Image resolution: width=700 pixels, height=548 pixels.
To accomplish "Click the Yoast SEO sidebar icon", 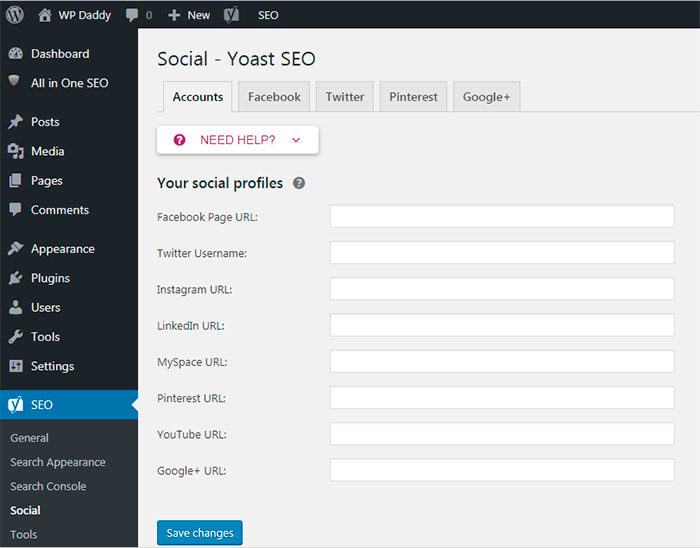I will [16, 404].
